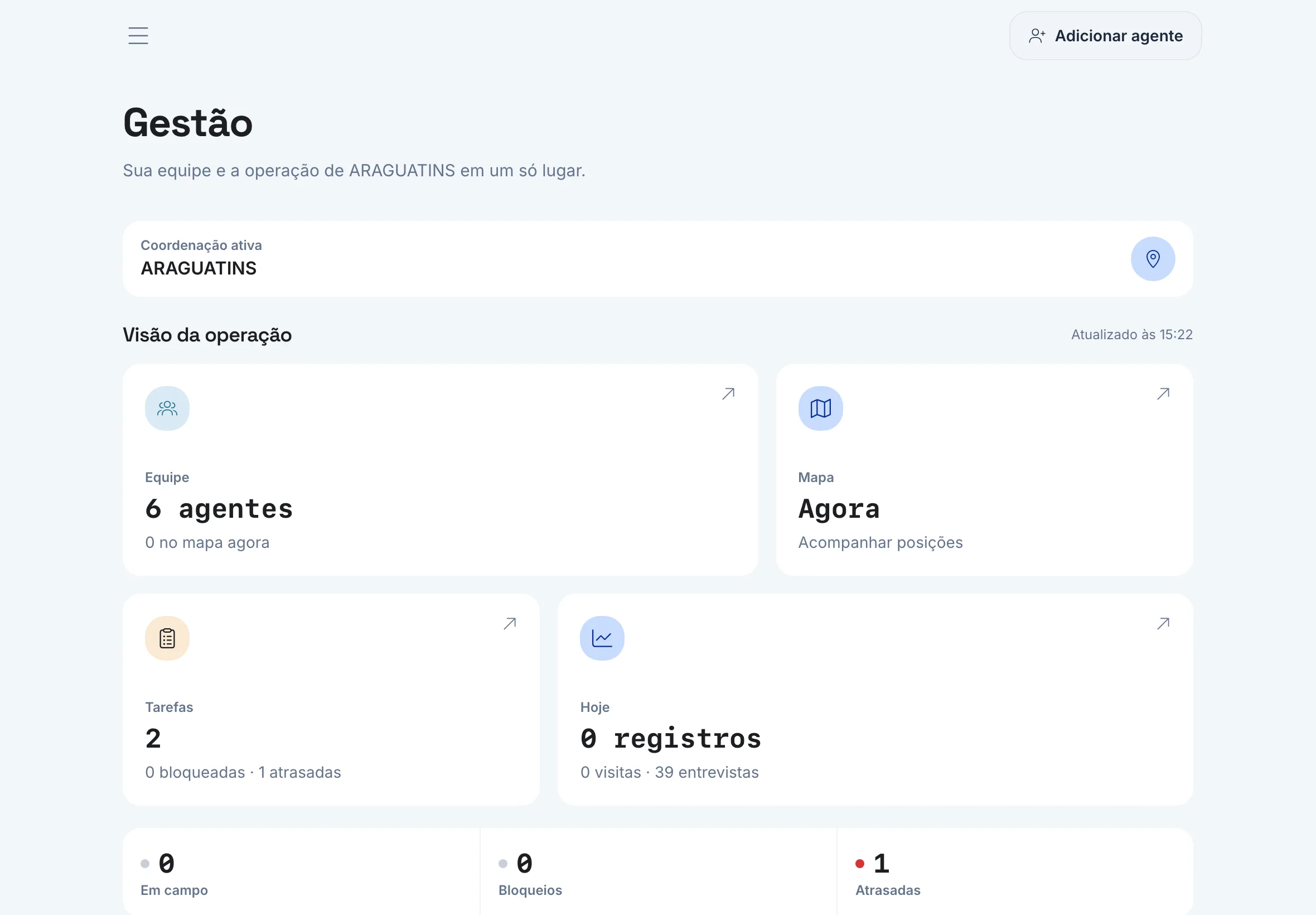Click '0 no mapa agora' text
1316x915 pixels.
(207, 542)
